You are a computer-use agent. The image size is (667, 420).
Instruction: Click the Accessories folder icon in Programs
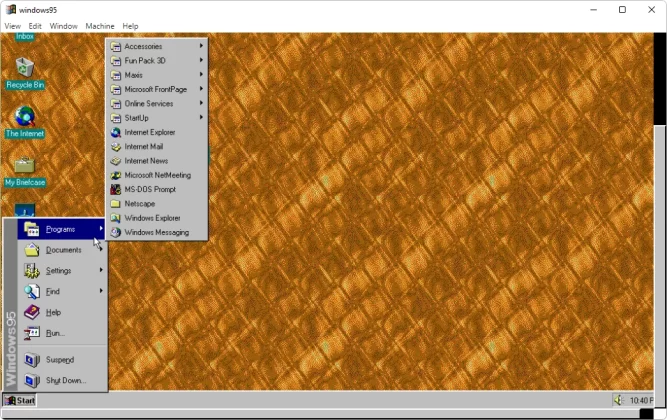click(116, 46)
